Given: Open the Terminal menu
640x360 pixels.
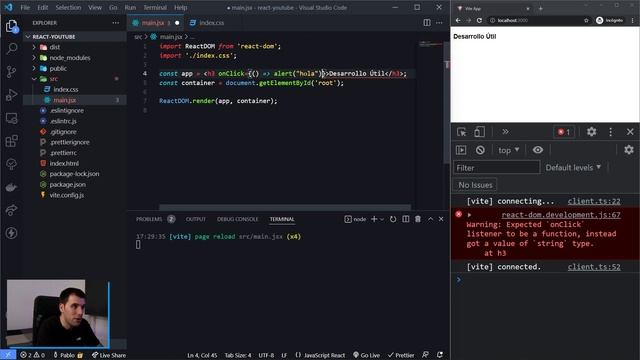Looking at the screenshot, I should point(155,7).
